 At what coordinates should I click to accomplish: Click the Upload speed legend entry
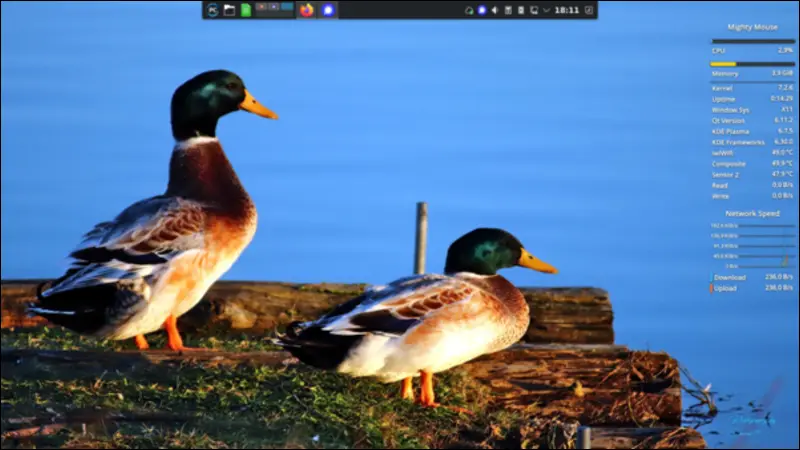[x=753, y=288]
